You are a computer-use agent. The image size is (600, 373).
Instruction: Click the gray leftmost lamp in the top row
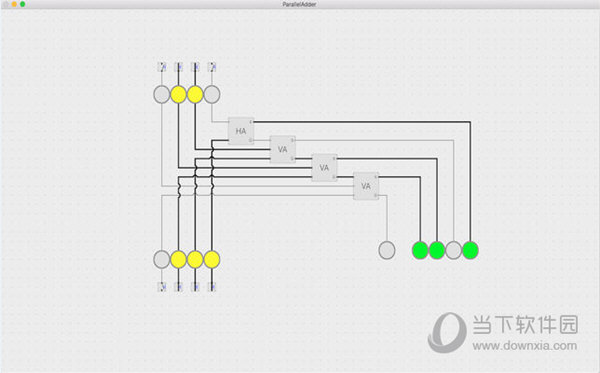162,94
